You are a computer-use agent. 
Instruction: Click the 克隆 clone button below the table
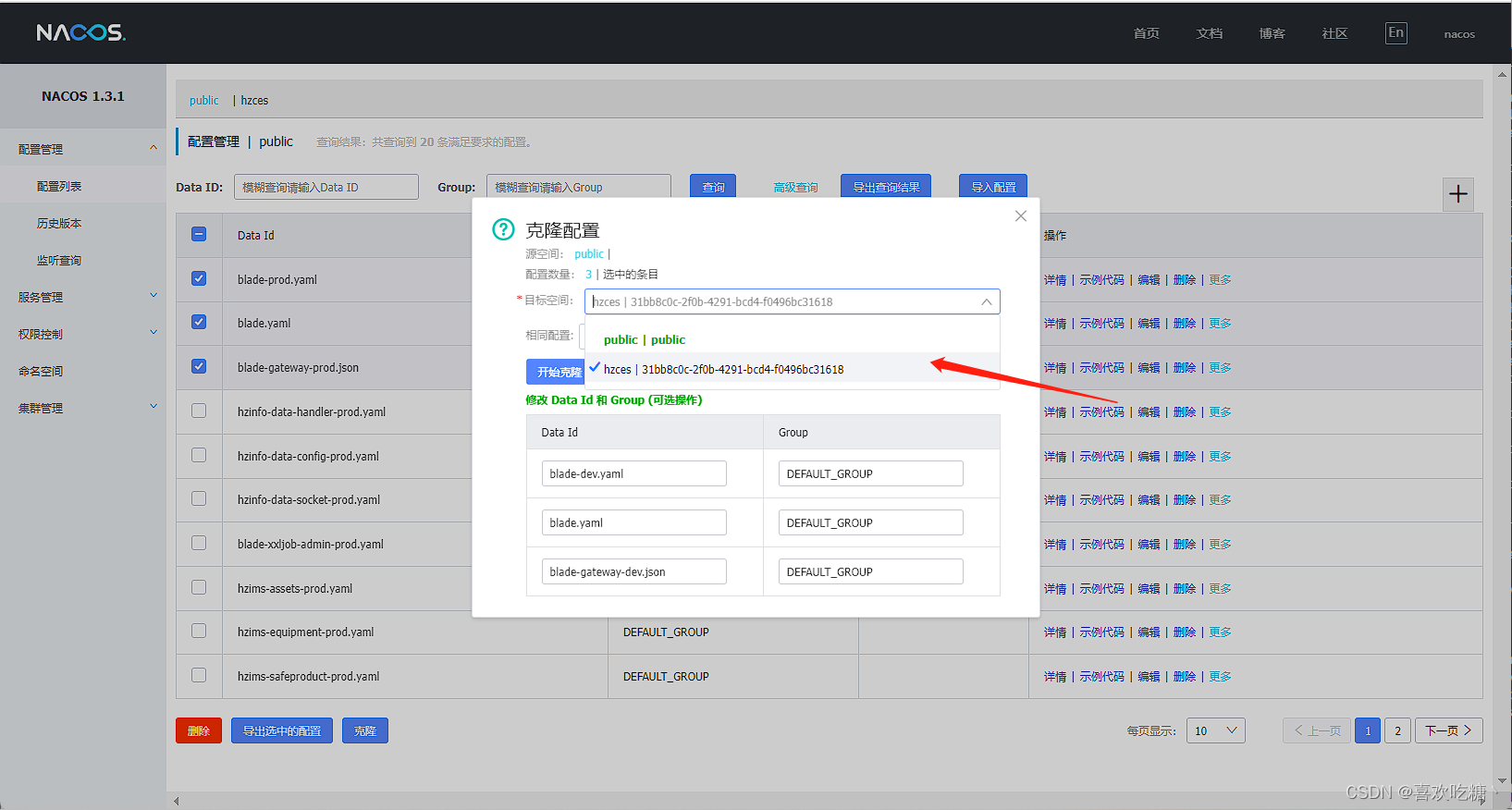[365, 730]
